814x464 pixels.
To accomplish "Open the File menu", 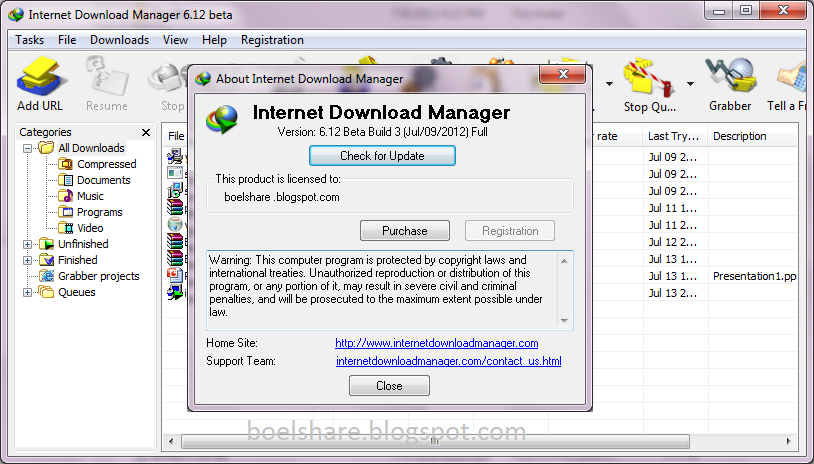I will 67,40.
